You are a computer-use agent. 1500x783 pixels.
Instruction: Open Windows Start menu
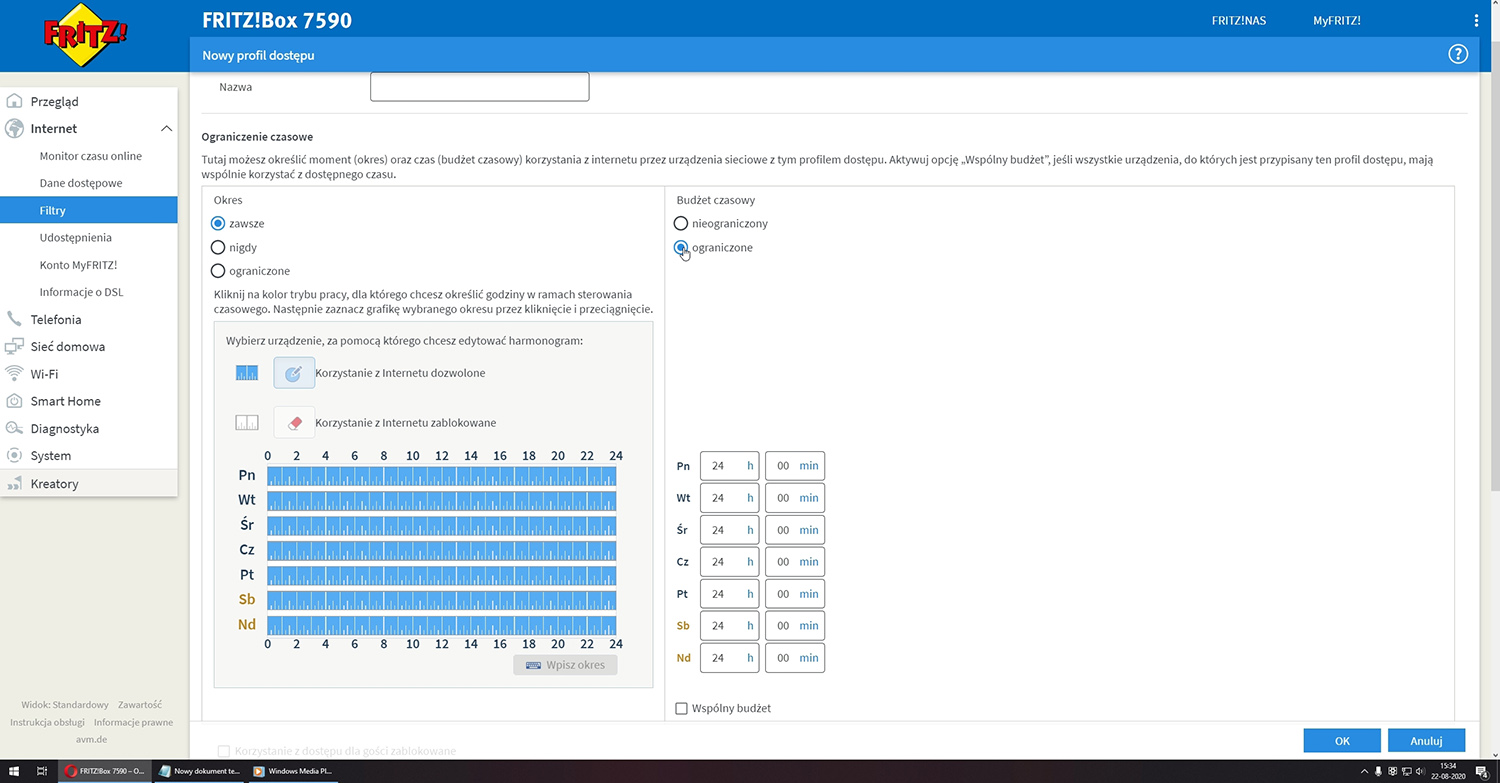pos(14,771)
